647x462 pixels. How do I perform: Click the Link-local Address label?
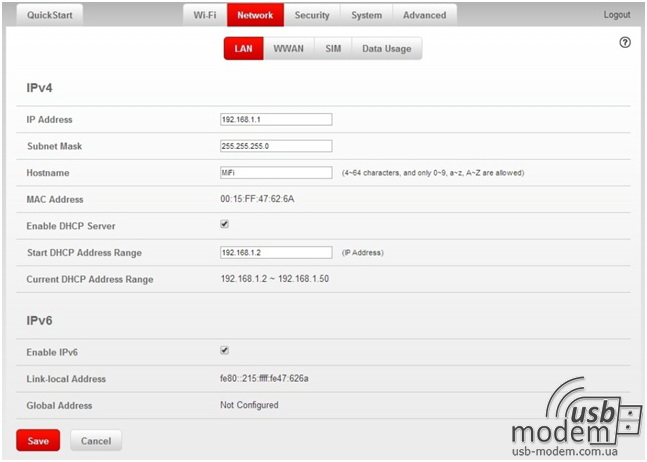(x=66, y=379)
